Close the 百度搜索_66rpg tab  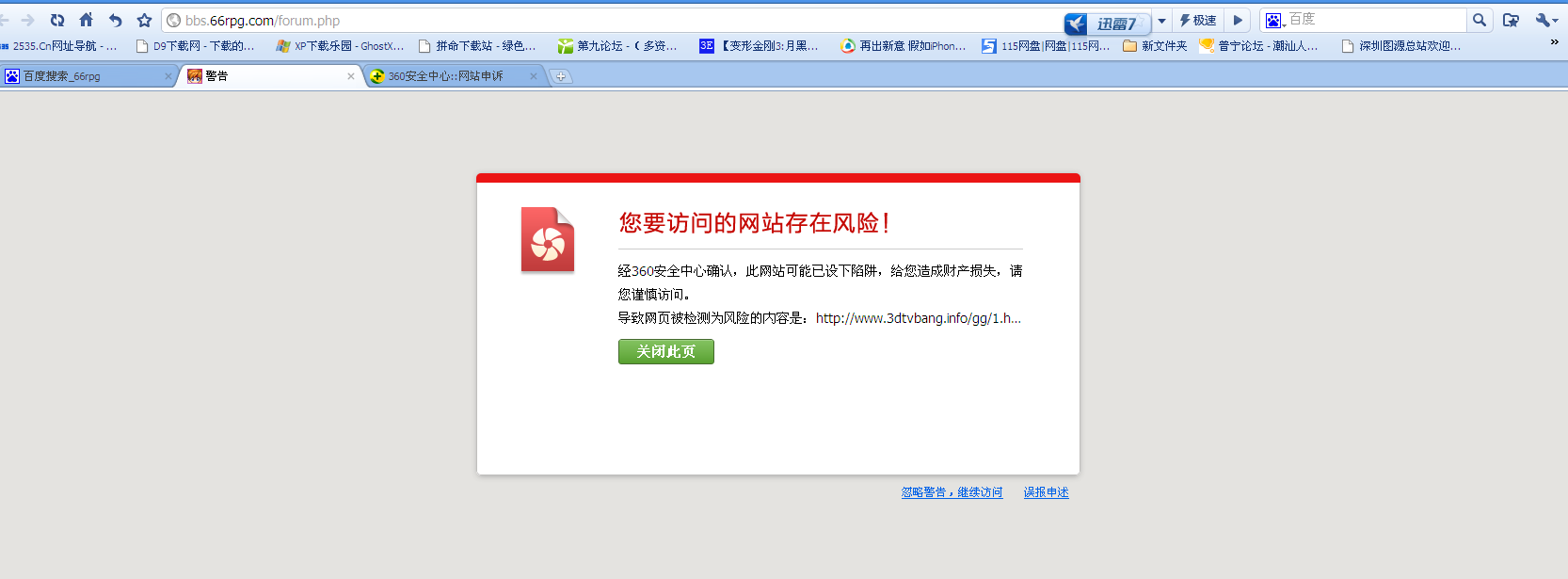click(168, 76)
